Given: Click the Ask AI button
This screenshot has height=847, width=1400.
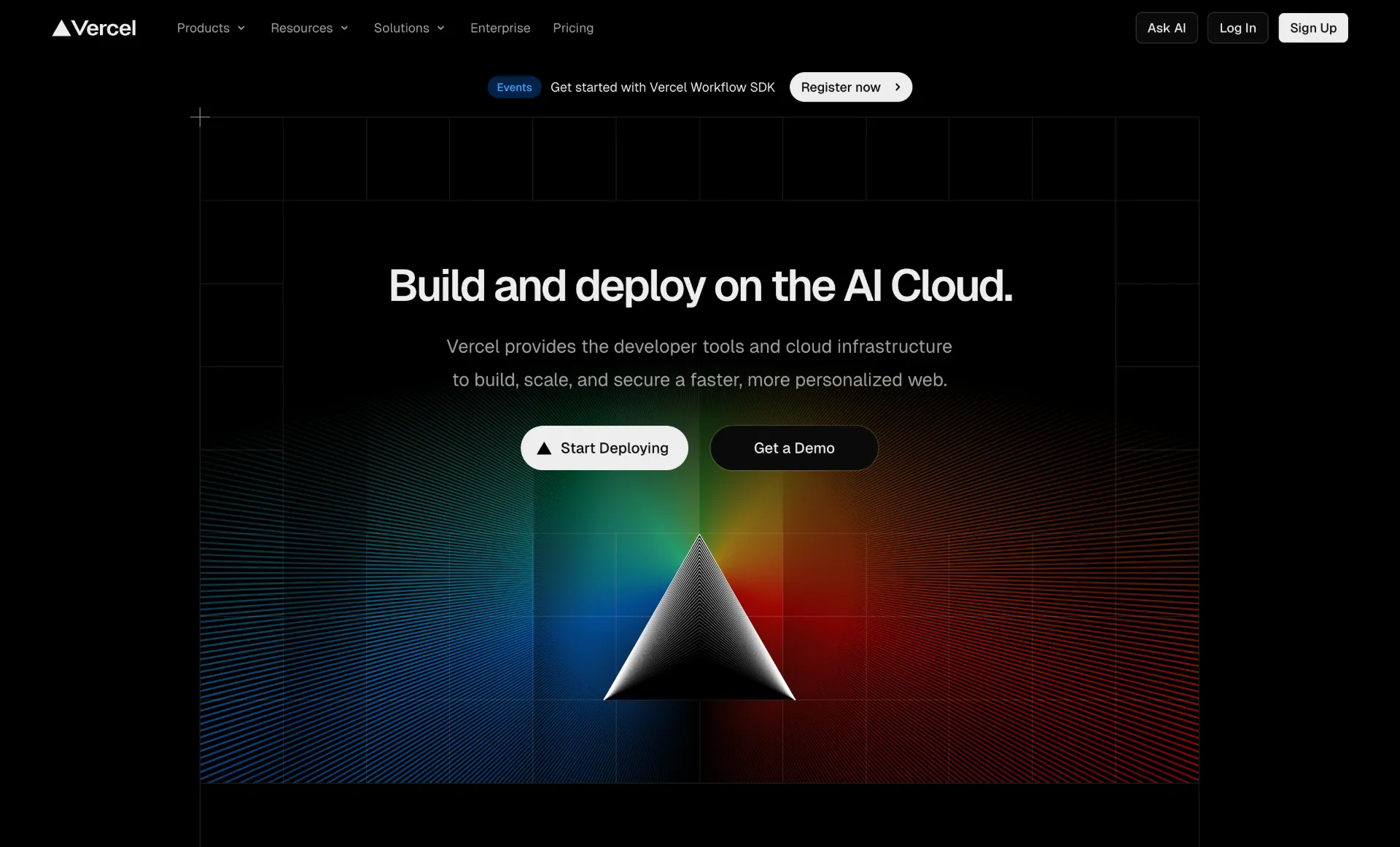Looking at the screenshot, I should 1165,28.
